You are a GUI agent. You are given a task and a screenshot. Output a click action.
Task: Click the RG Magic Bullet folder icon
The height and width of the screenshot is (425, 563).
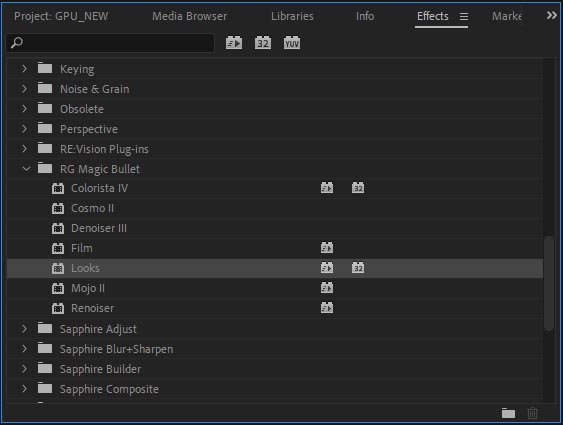[x=45, y=168]
